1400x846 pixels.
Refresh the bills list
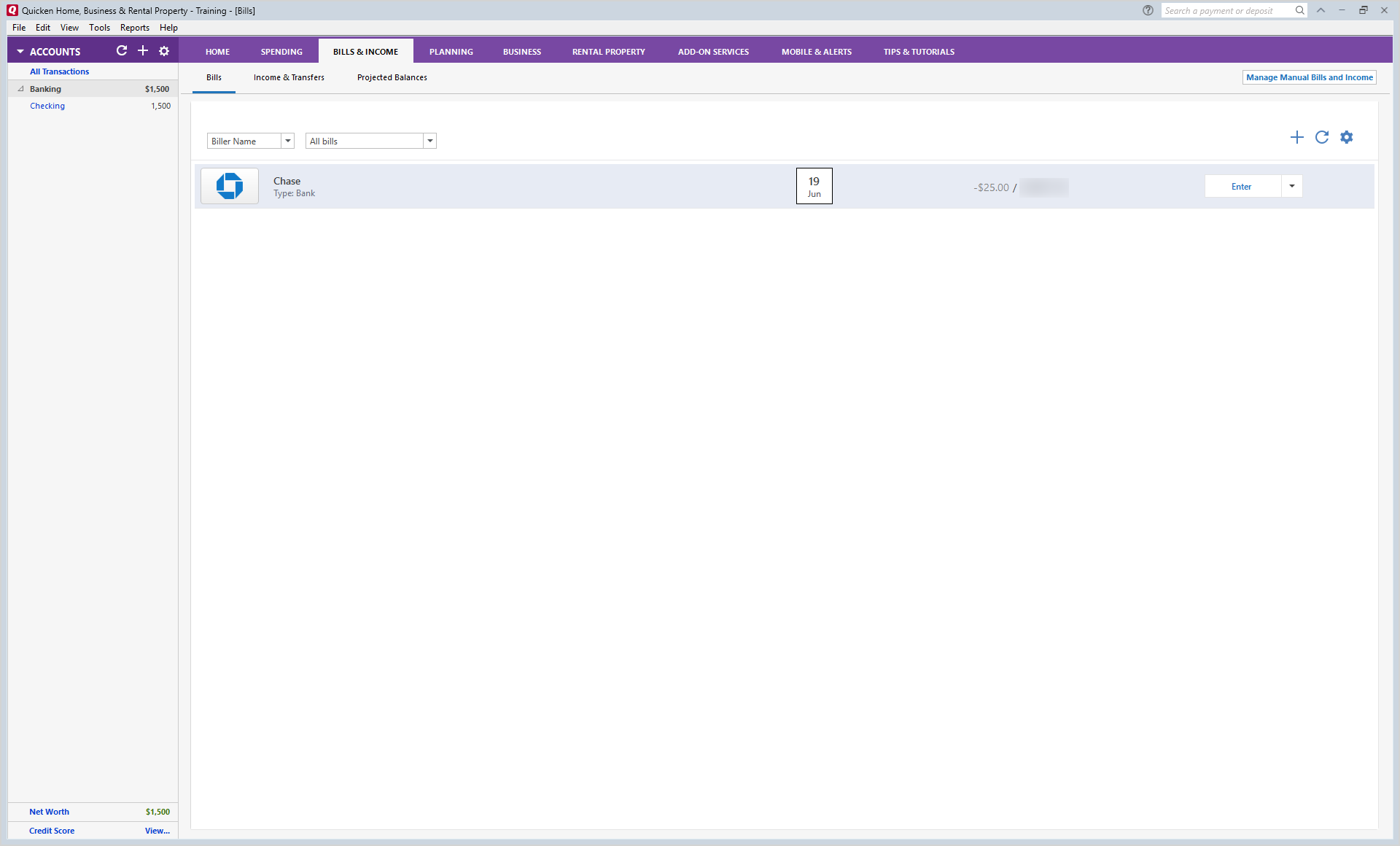(1321, 137)
